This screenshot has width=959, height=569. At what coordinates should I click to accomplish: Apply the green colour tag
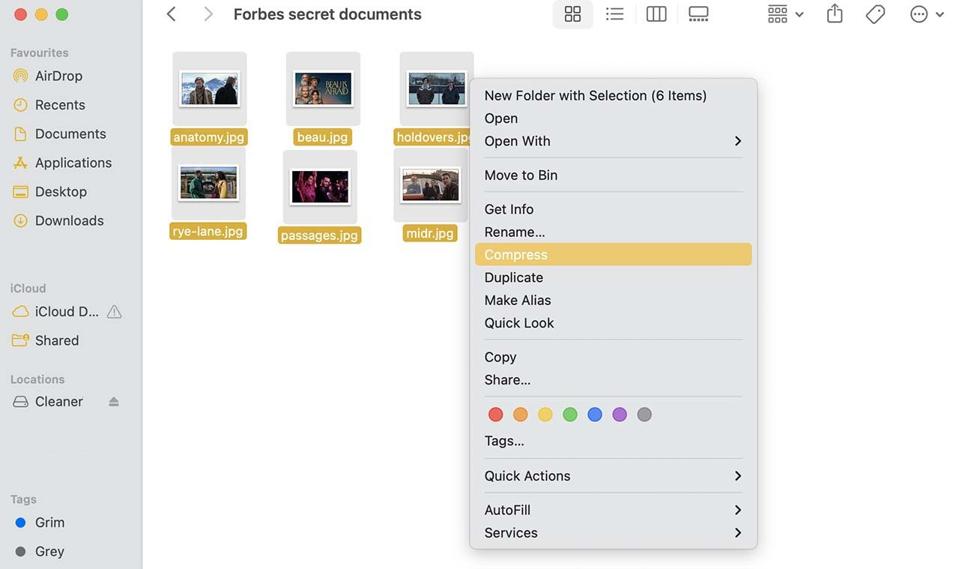pos(570,414)
